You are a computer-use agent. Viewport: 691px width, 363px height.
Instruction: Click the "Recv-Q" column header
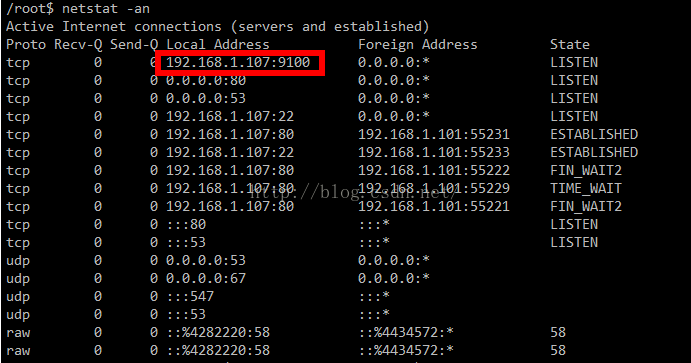[78, 45]
